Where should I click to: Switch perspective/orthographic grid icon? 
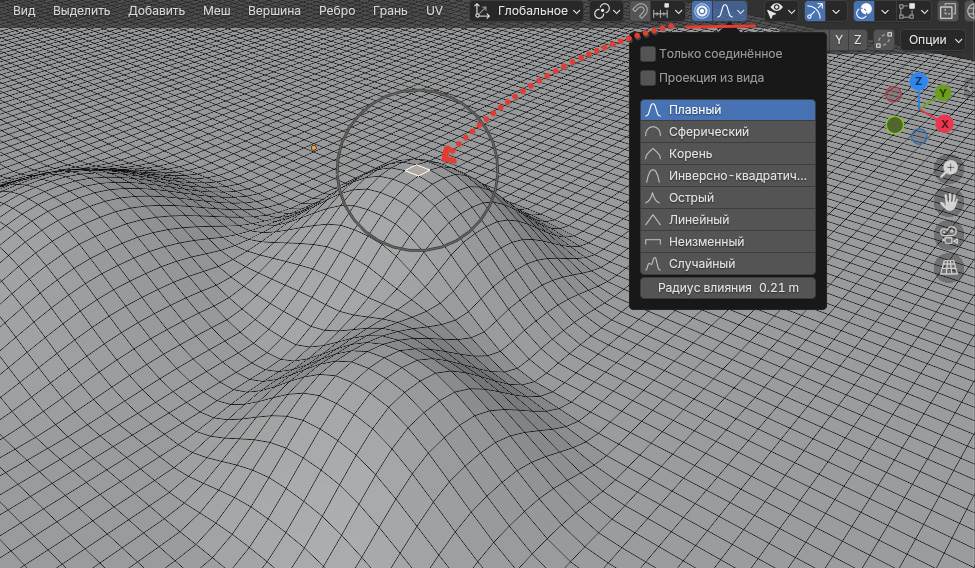[949, 268]
